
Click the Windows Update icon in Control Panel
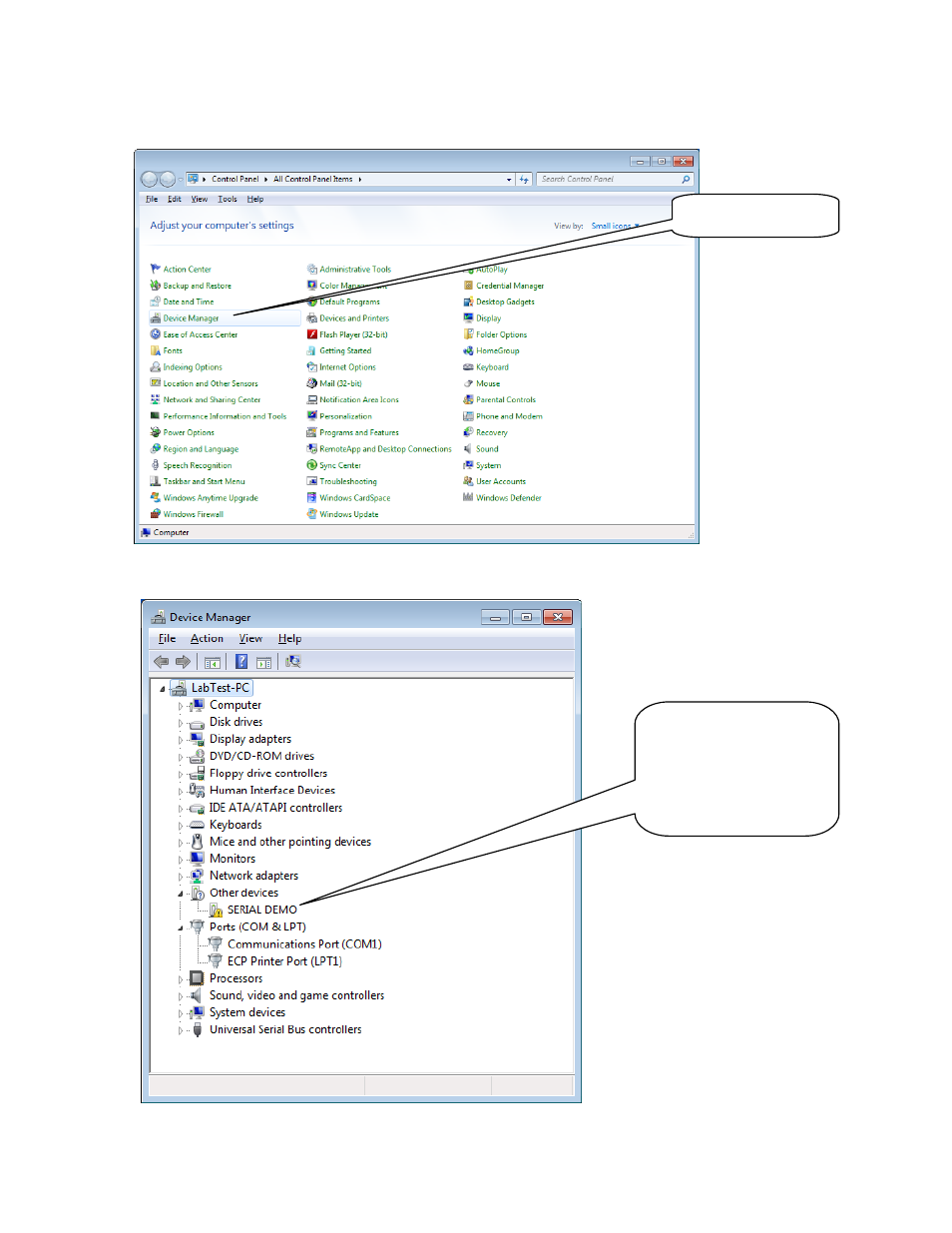click(311, 514)
